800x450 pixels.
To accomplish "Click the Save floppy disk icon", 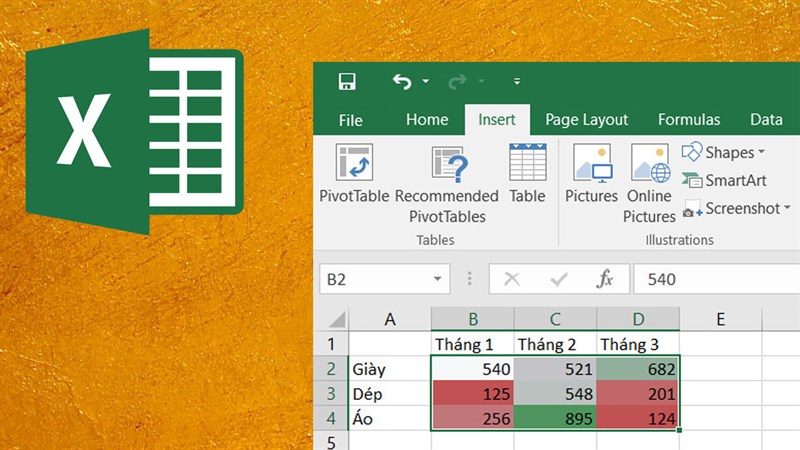I will click(x=347, y=82).
